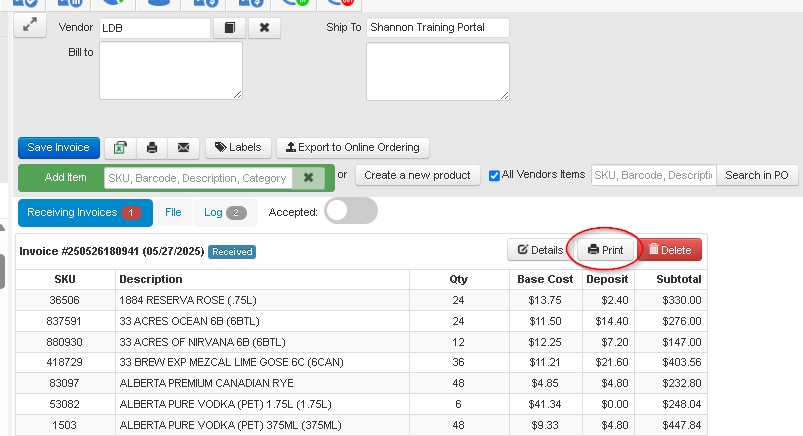Screen dimensions: 803x436
Task: Click the Ship To input field
Action: tap(438, 28)
